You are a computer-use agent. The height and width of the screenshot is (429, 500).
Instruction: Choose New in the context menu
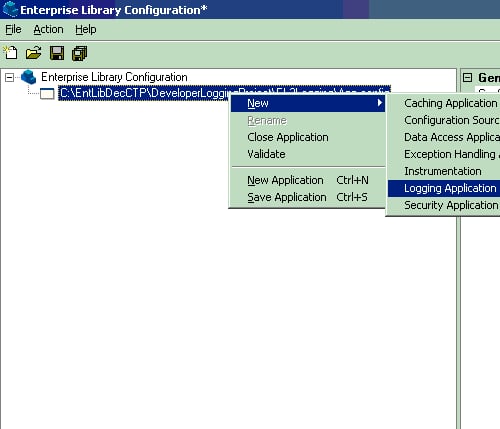tap(308, 103)
